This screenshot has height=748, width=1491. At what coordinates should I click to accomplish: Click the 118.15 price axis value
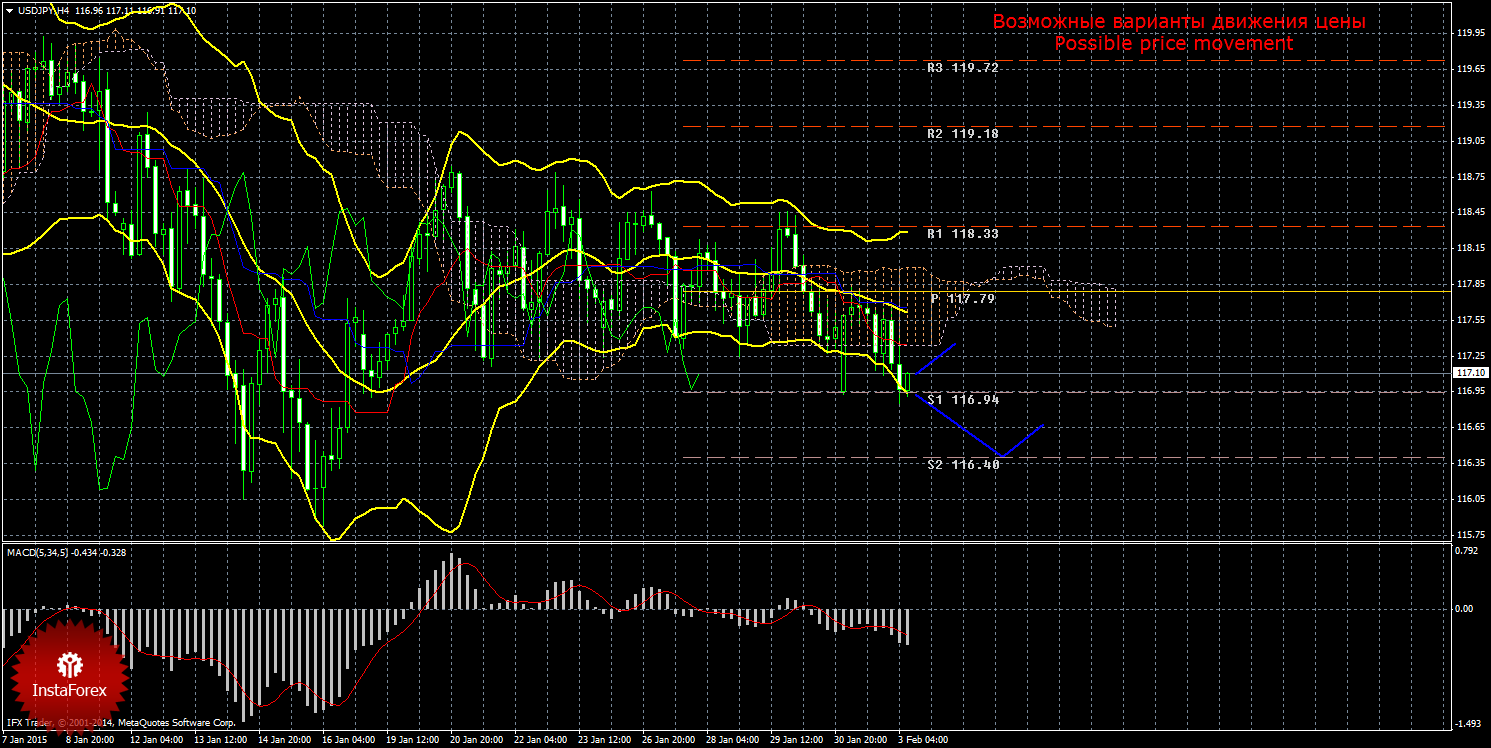[x=1470, y=248]
